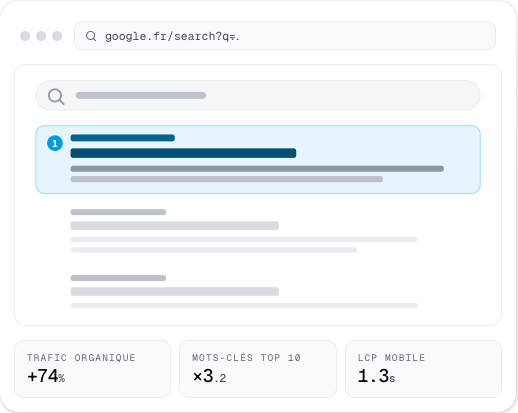Open the TRAFIC ORGANIQUE stat card
The image size is (518, 413).
(x=92, y=369)
